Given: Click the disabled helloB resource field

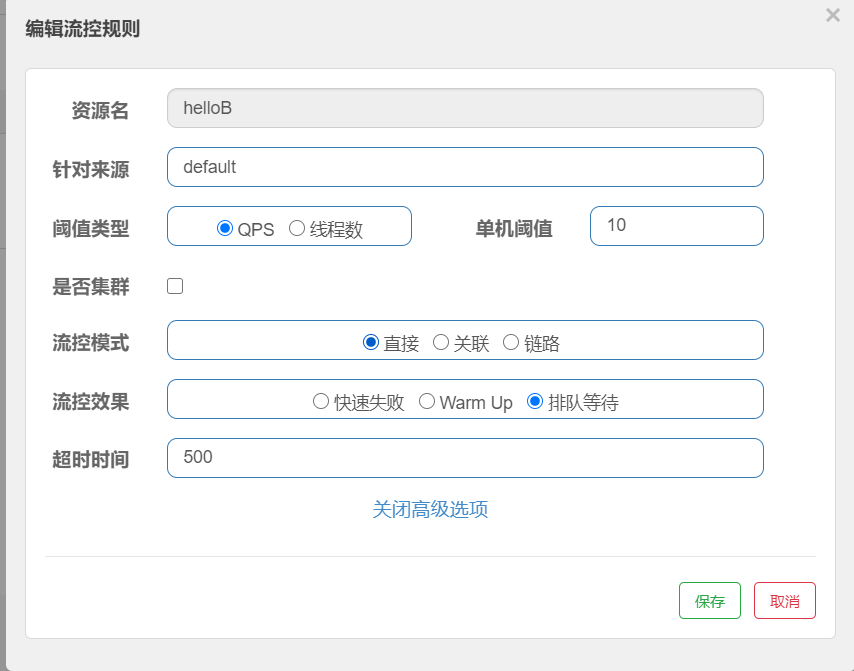Looking at the screenshot, I should 465,107.
